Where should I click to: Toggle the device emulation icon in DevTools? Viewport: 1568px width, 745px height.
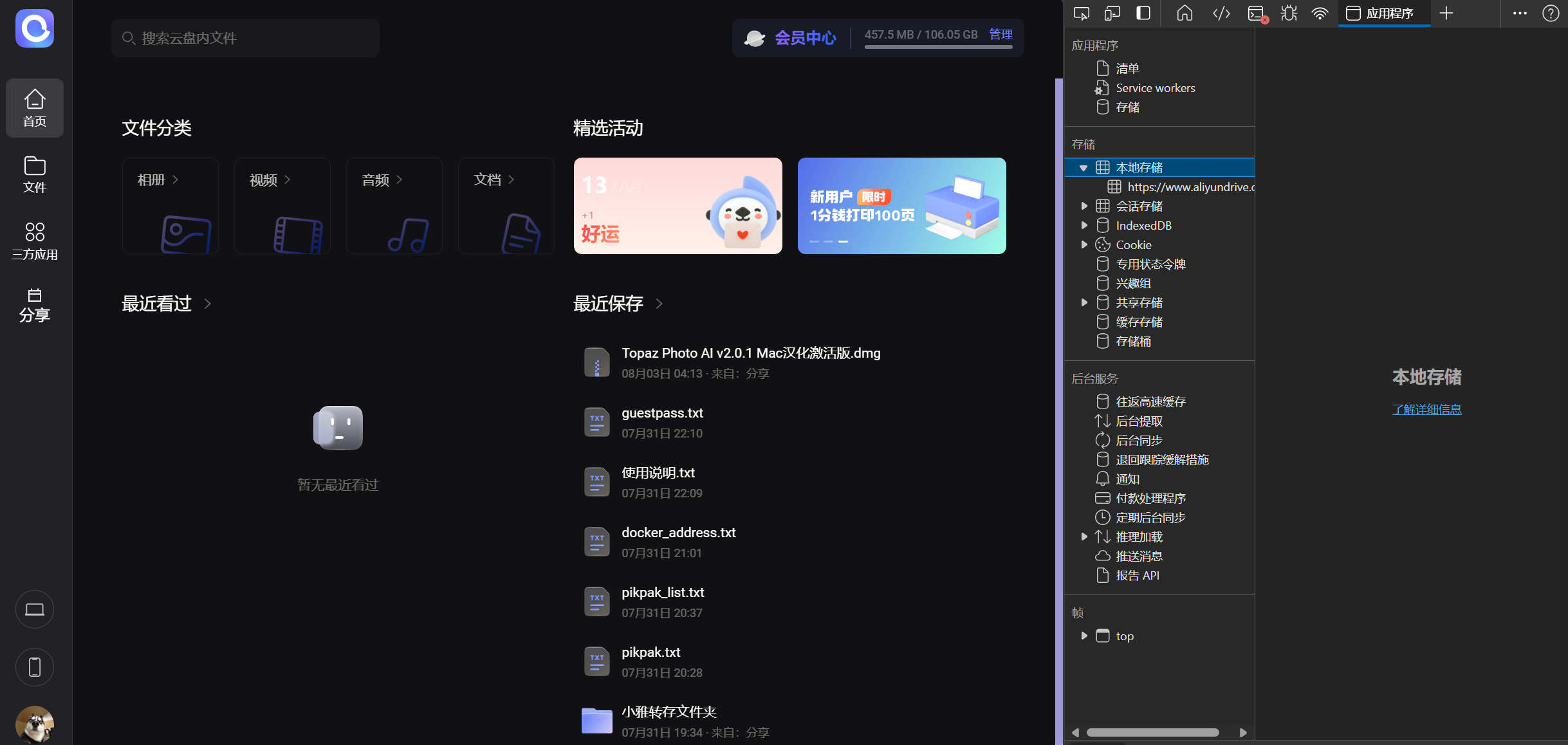coord(1112,13)
